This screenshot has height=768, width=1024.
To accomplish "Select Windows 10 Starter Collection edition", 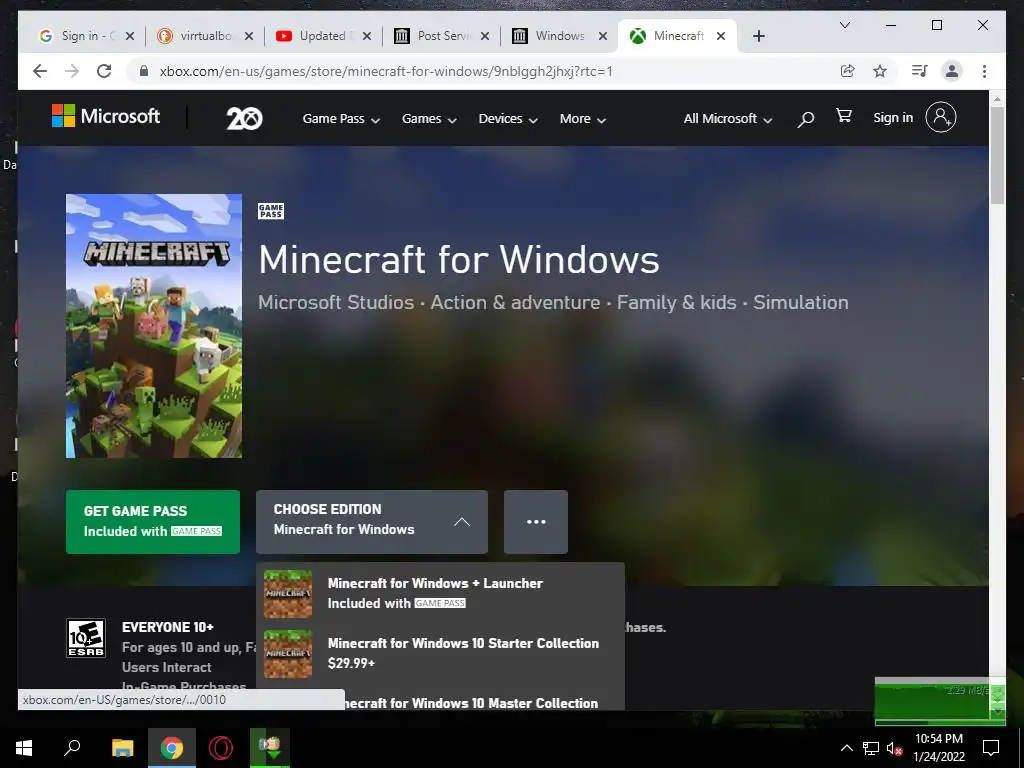I will coord(440,653).
